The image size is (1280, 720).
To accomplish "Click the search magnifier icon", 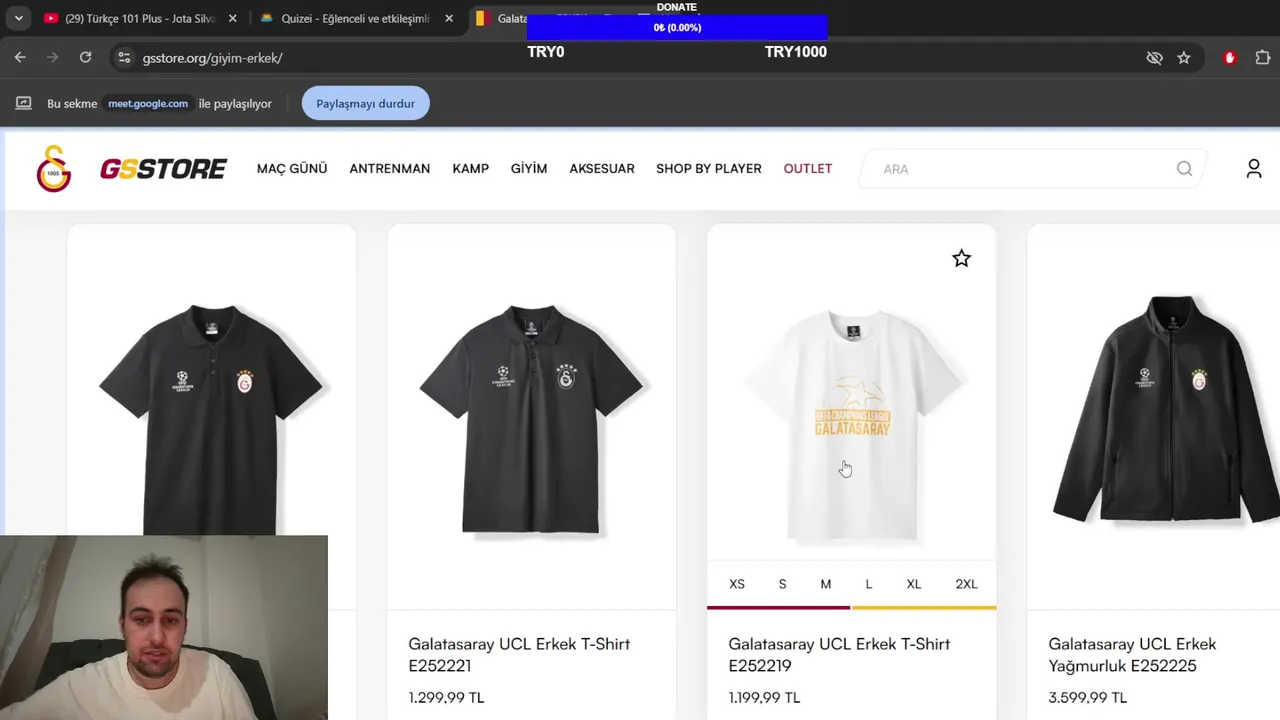I will click(1184, 168).
